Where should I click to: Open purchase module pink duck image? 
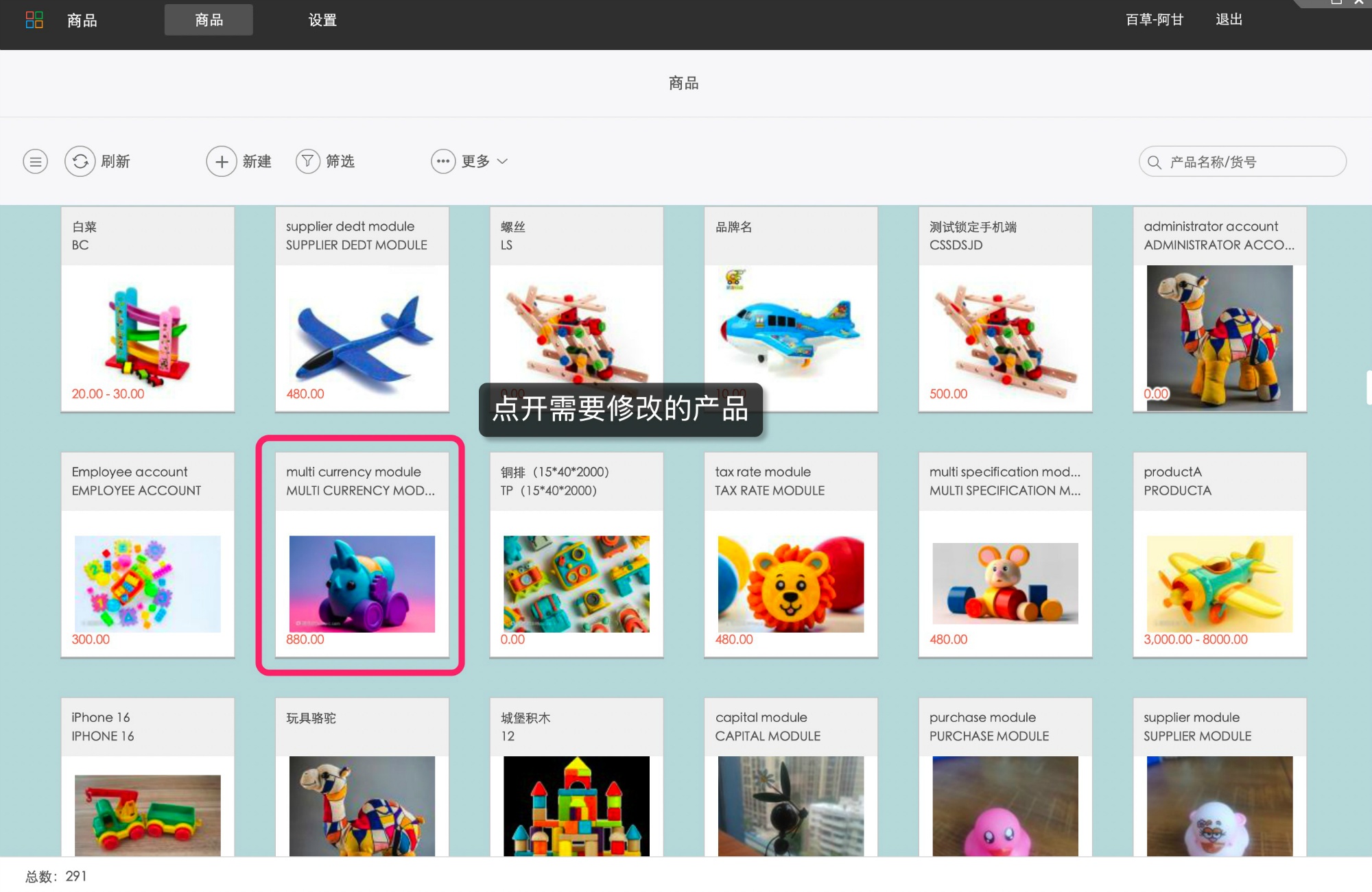tap(1005, 806)
